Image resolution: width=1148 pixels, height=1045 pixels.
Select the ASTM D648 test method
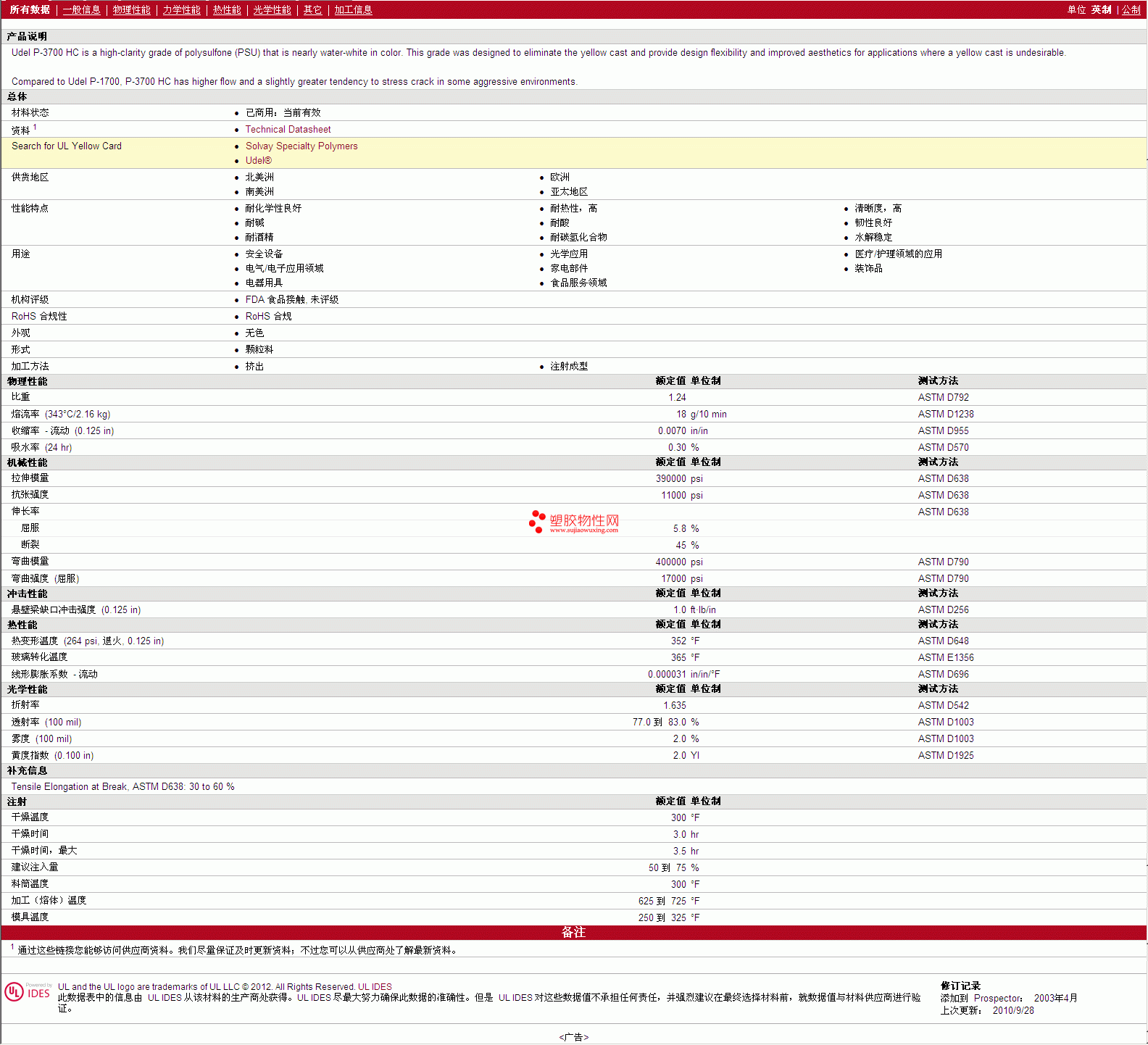pos(943,641)
